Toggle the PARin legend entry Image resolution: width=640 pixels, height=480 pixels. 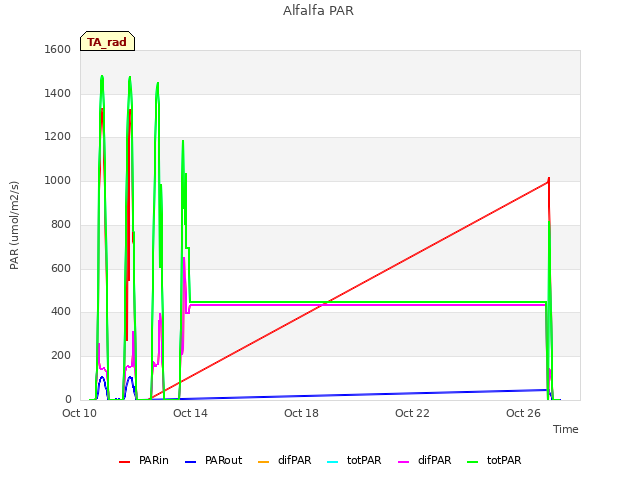144,460
